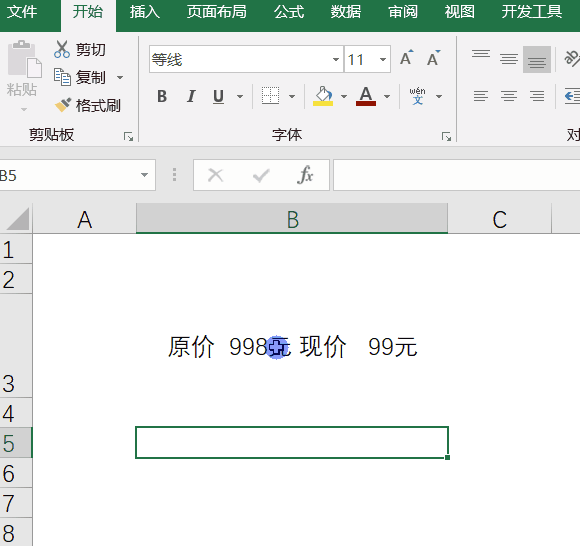The width and height of the screenshot is (580, 546).
Task: Center text horizontally
Action: (x=509, y=96)
